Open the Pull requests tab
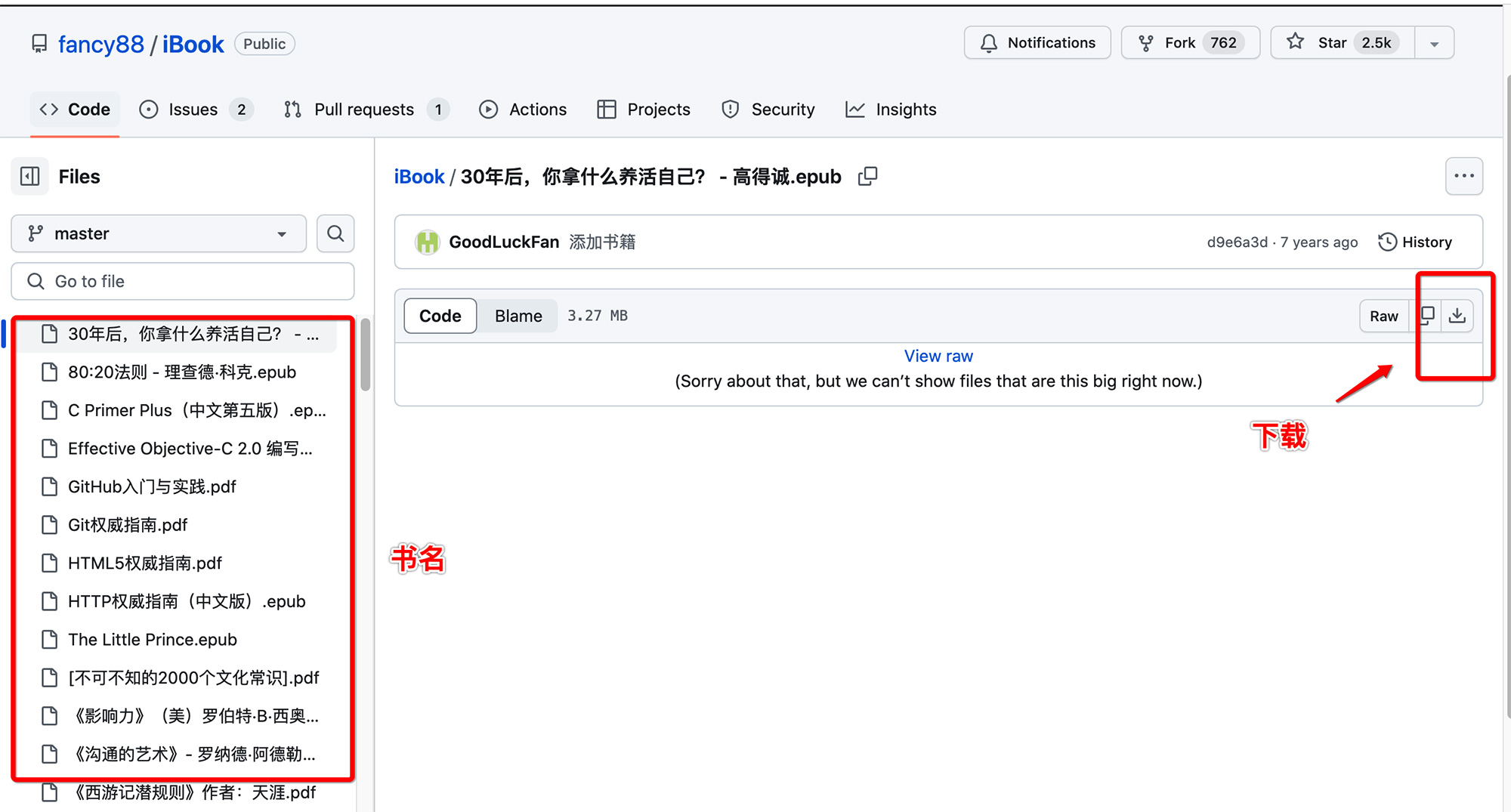Image resolution: width=1511 pixels, height=812 pixels. (x=366, y=110)
